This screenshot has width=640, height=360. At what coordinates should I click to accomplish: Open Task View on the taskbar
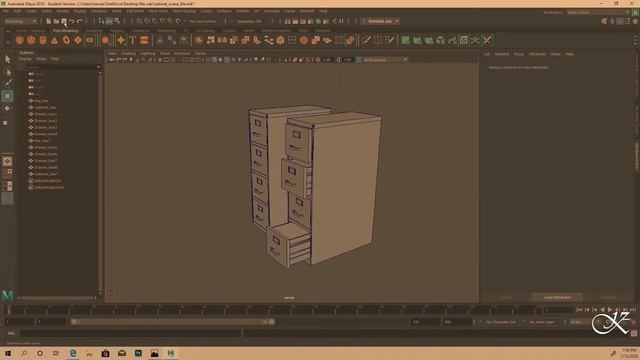click(x=56, y=353)
